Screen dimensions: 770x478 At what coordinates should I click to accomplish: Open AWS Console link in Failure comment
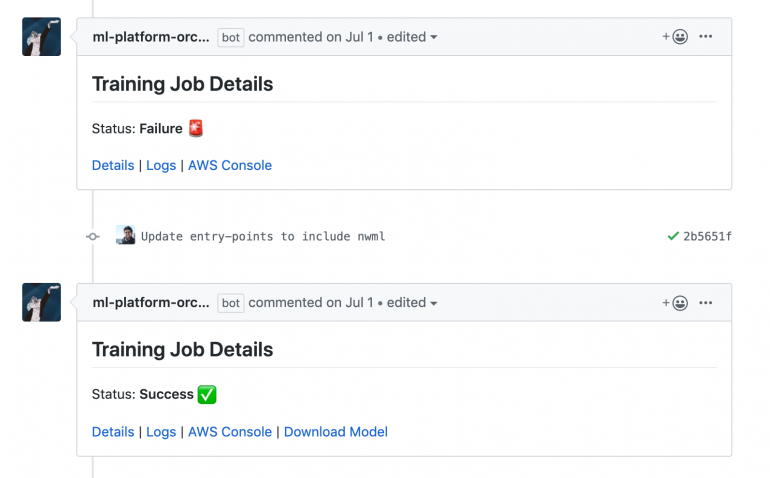[230, 166]
